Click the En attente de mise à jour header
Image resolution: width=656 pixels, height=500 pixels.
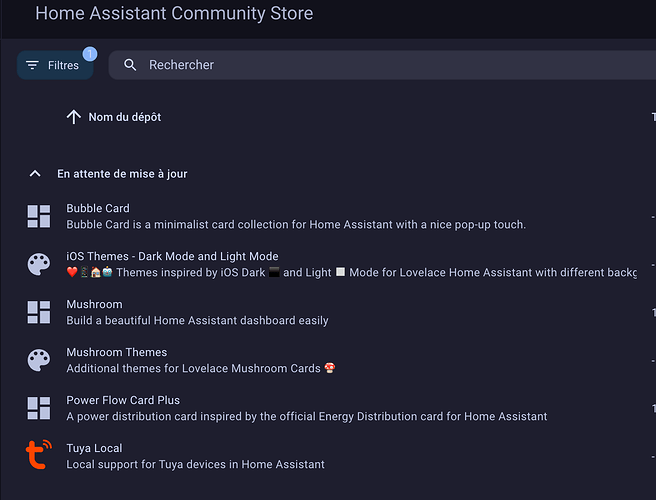pos(122,174)
